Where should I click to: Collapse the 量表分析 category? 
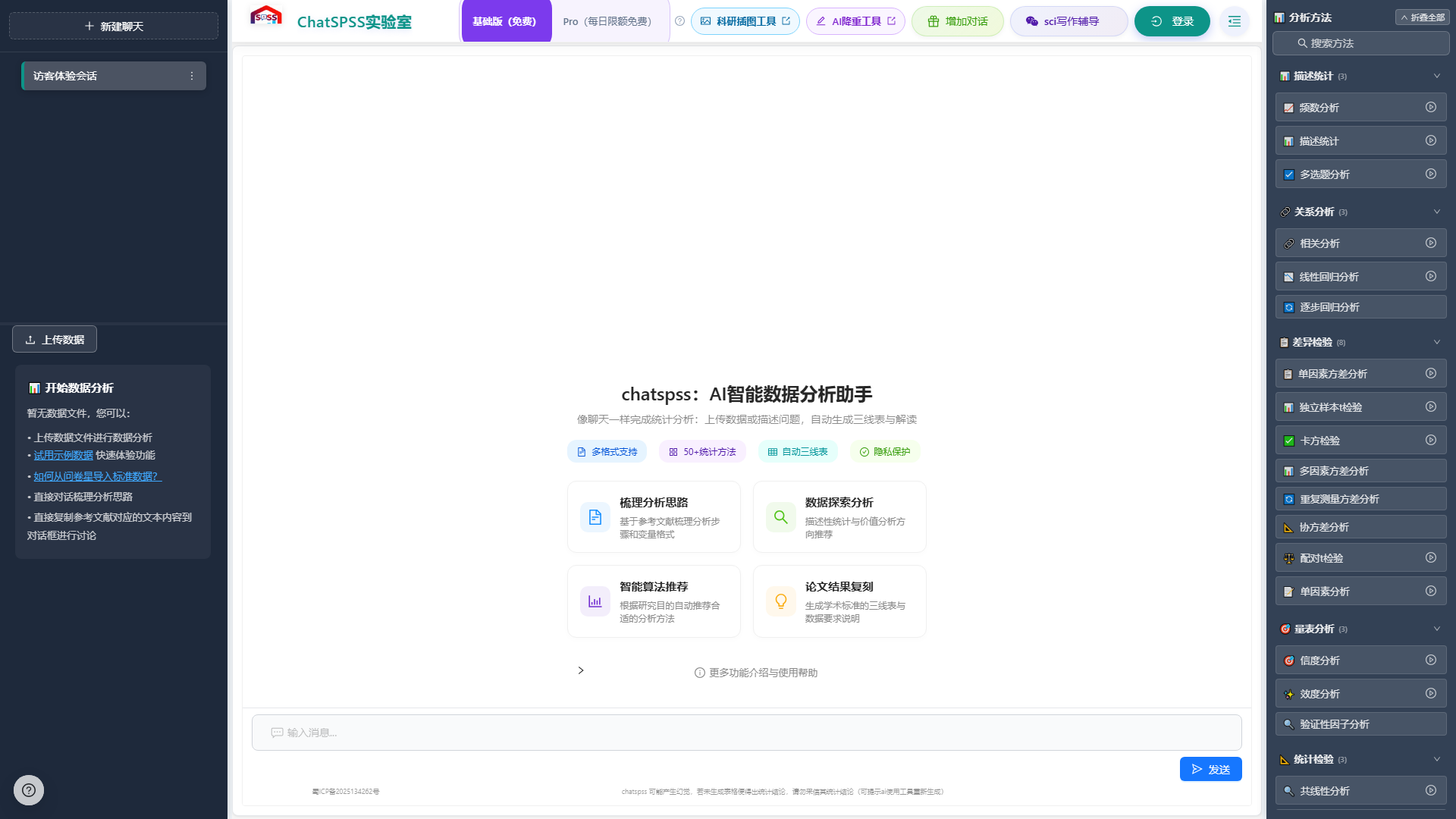coord(1436,629)
